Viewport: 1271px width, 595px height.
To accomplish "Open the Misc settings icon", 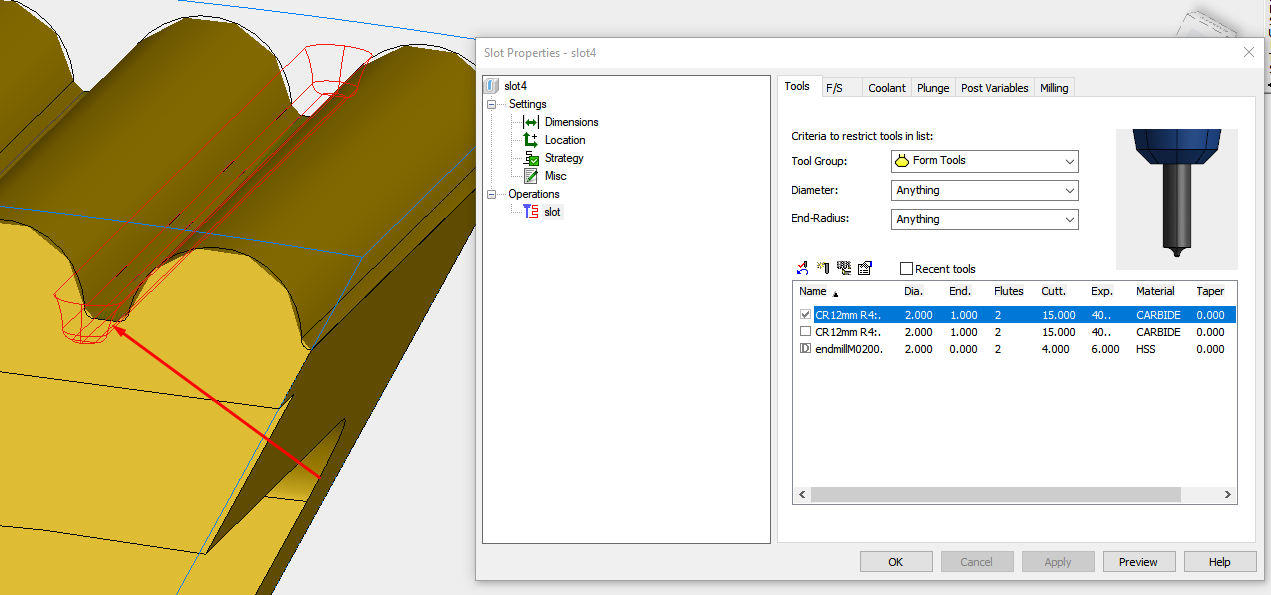I will coord(533,175).
